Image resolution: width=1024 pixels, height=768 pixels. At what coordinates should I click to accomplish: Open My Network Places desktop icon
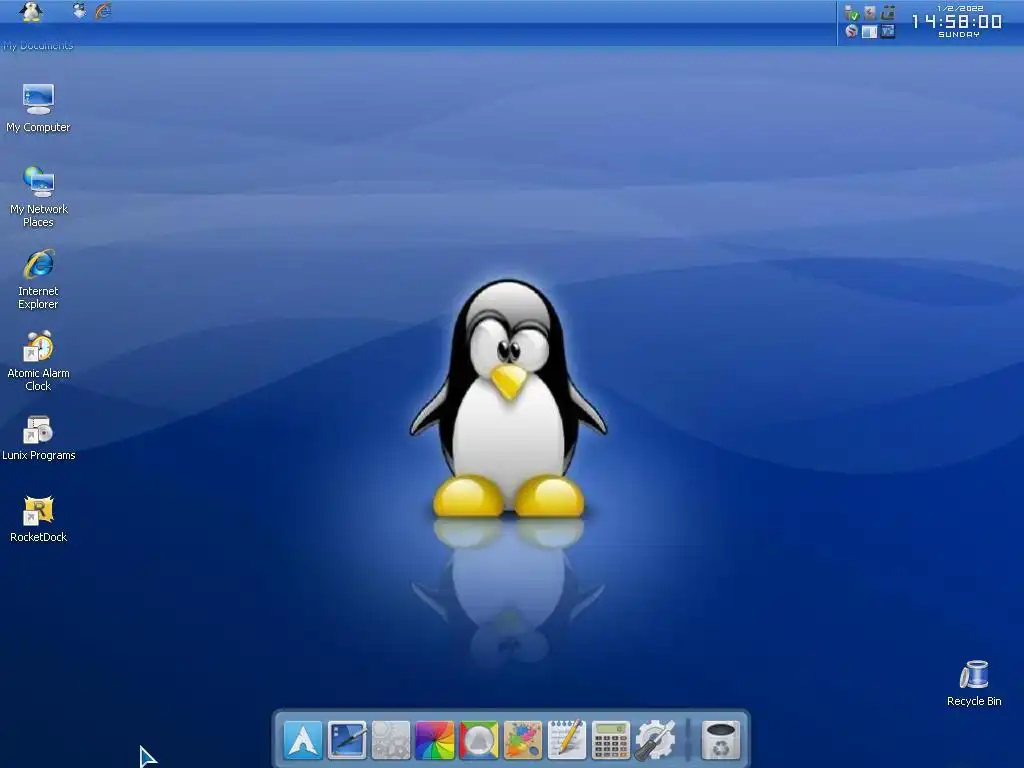[39, 197]
